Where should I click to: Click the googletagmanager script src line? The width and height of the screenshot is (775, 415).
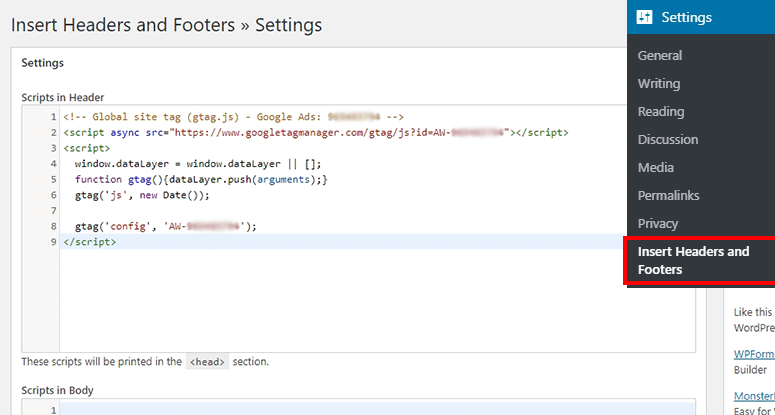click(316, 132)
